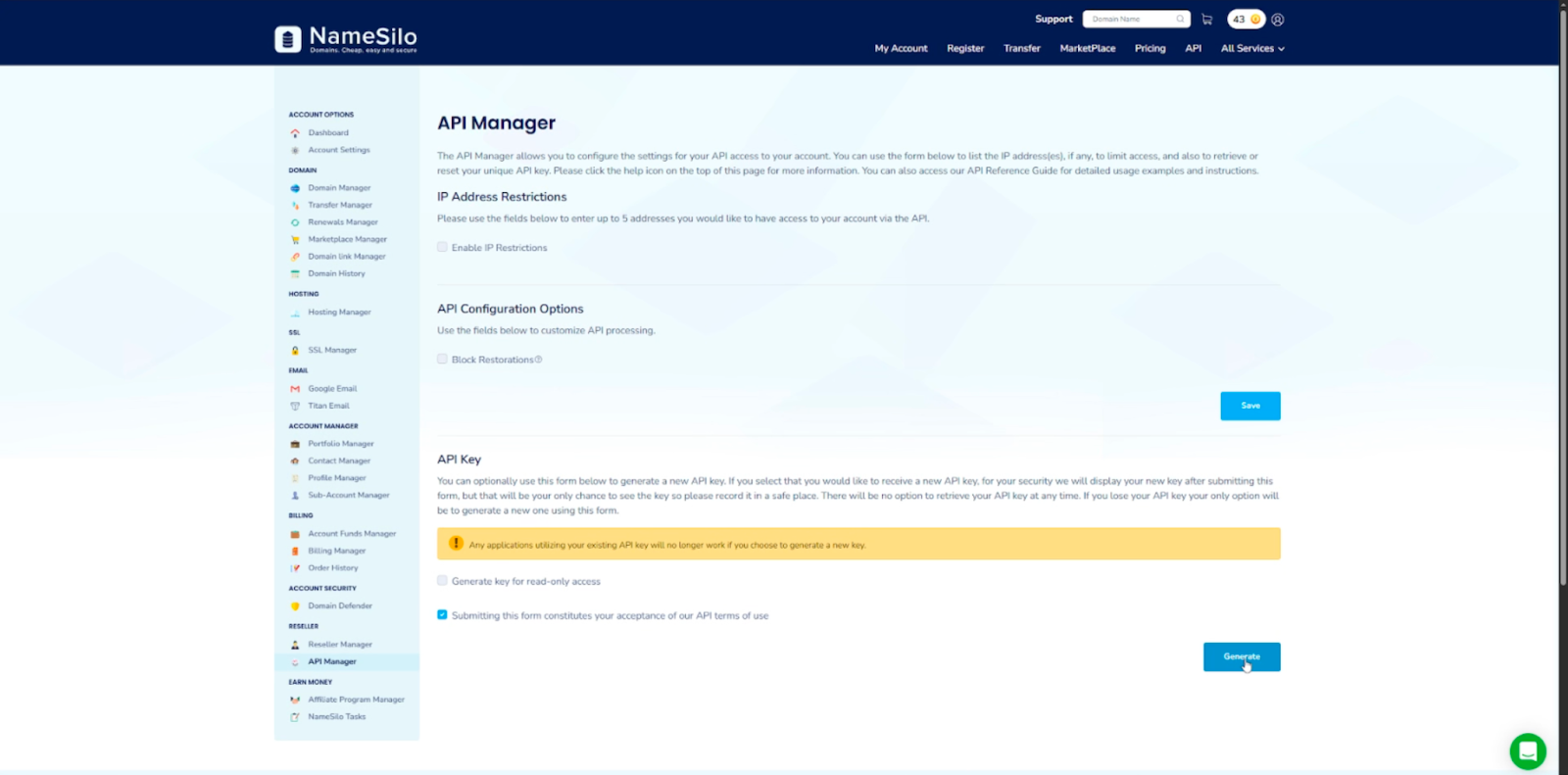Click the Transfer Manager icon
Image resolution: width=1568 pixels, height=775 pixels.
click(x=295, y=205)
